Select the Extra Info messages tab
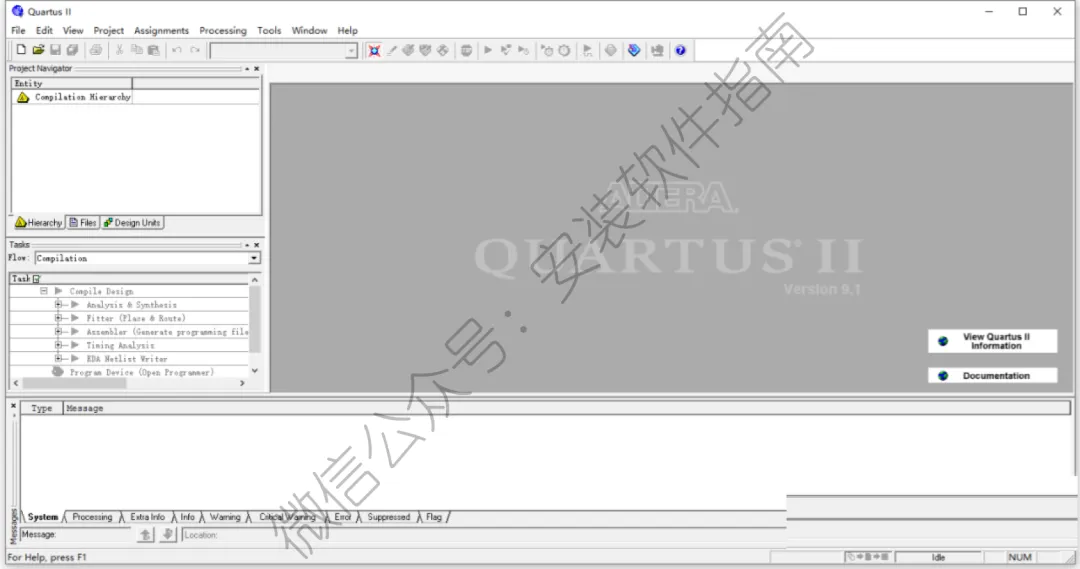The height and width of the screenshot is (569, 1080). [x=147, y=517]
